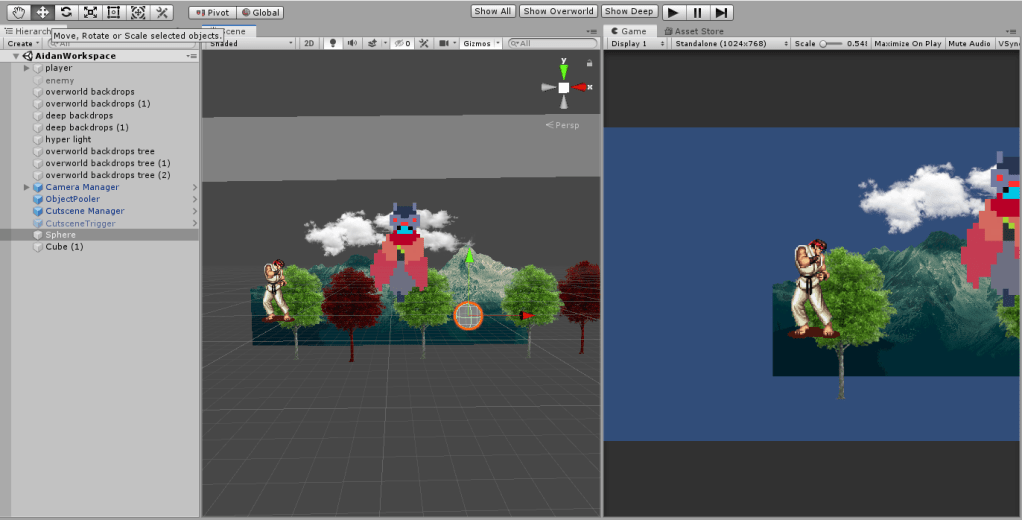Image resolution: width=1022 pixels, height=520 pixels.
Task: Select the Scale tool
Action: 90,12
